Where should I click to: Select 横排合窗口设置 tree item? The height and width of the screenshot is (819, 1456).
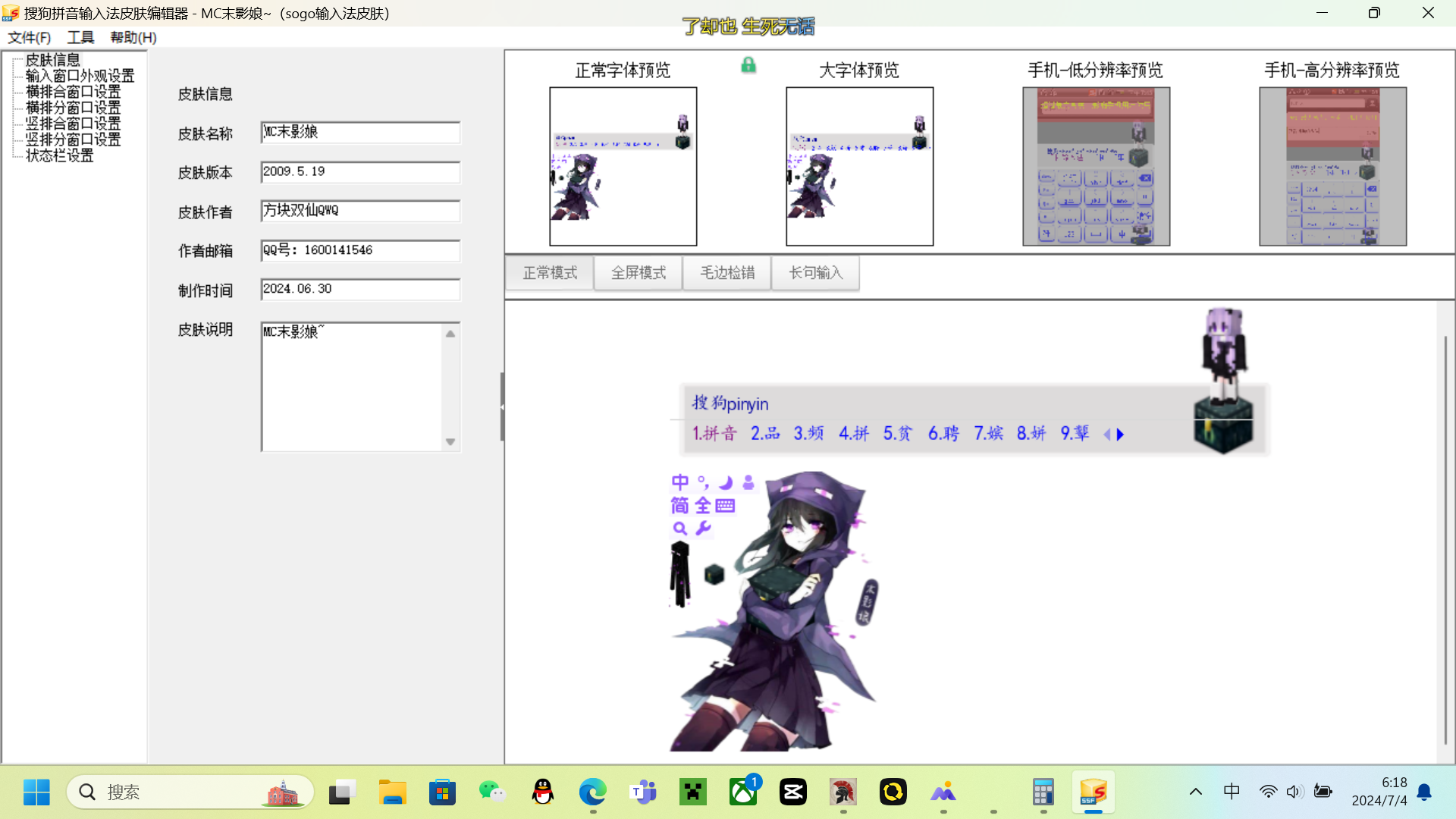click(73, 92)
